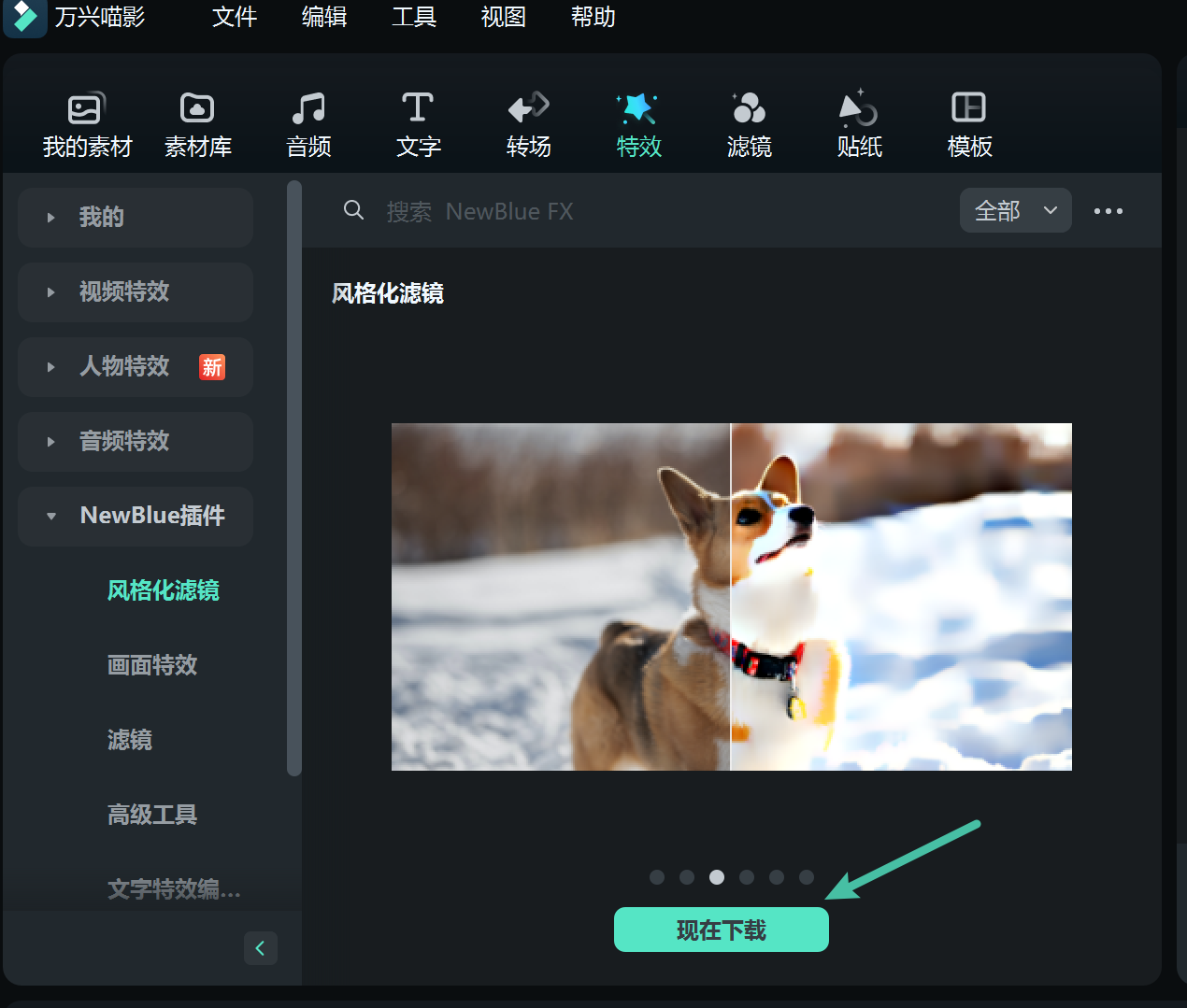Open the 素材库 stock library
Image resolution: width=1187 pixels, height=1008 pixels.
[x=197, y=123]
